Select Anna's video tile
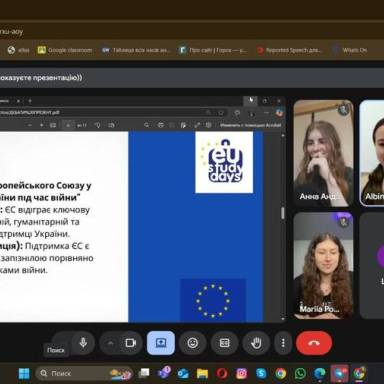This screenshot has height=384, width=384. pyautogui.click(x=323, y=153)
